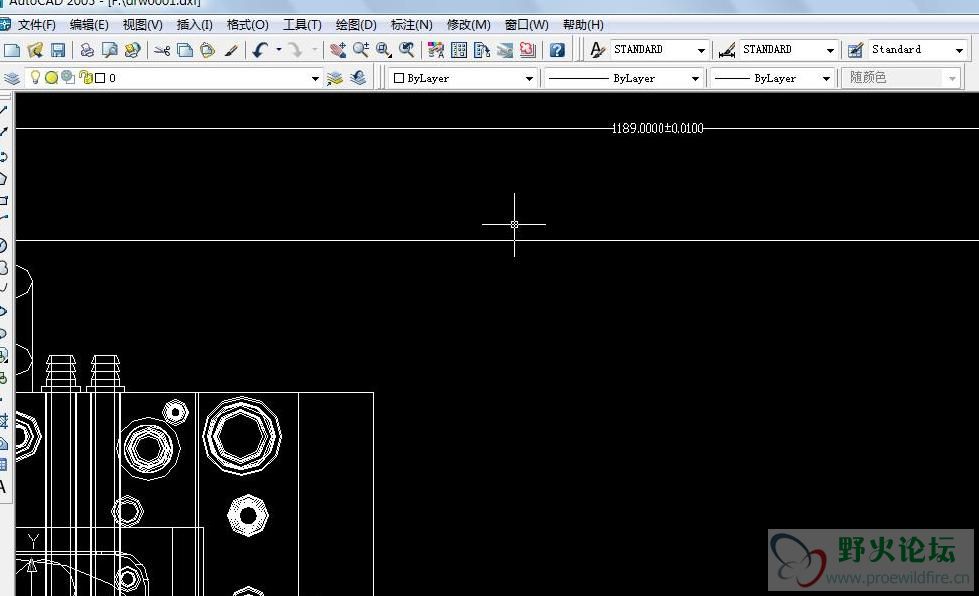Open Plot Preview from the toolbar
Screen dimensions: 979x596
click(x=110, y=50)
